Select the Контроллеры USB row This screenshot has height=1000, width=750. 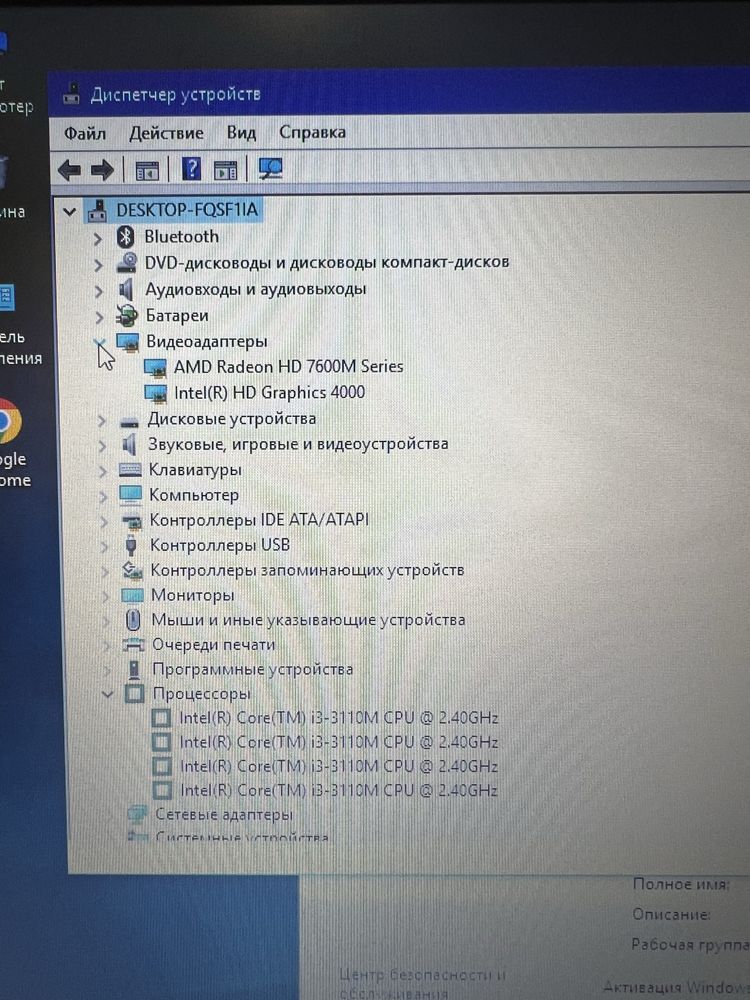click(220, 545)
